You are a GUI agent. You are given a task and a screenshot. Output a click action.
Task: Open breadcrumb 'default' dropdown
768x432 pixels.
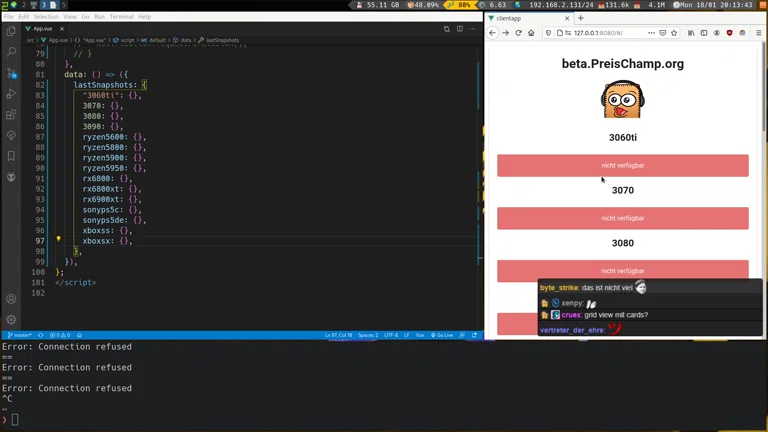[154, 40]
